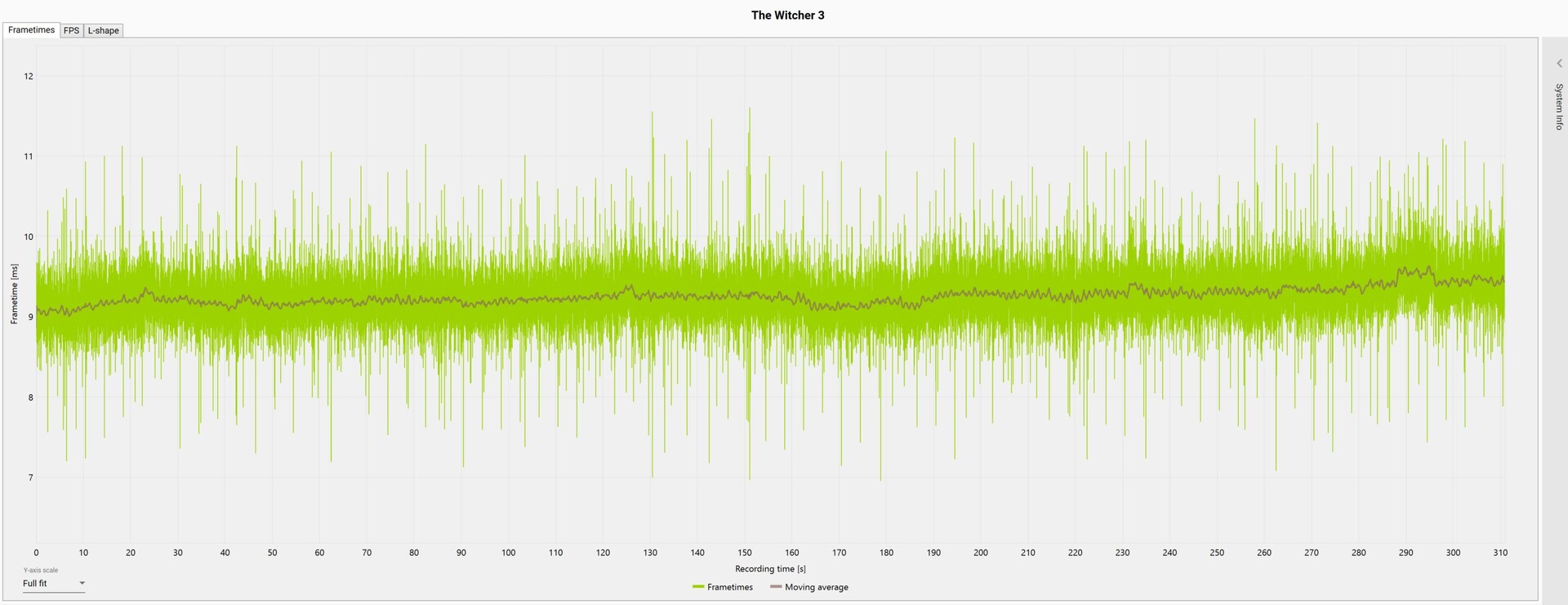1568x605 pixels.
Task: Open the Y-axis scale Full fit dropdown
Action: pyautogui.click(x=54, y=584)
